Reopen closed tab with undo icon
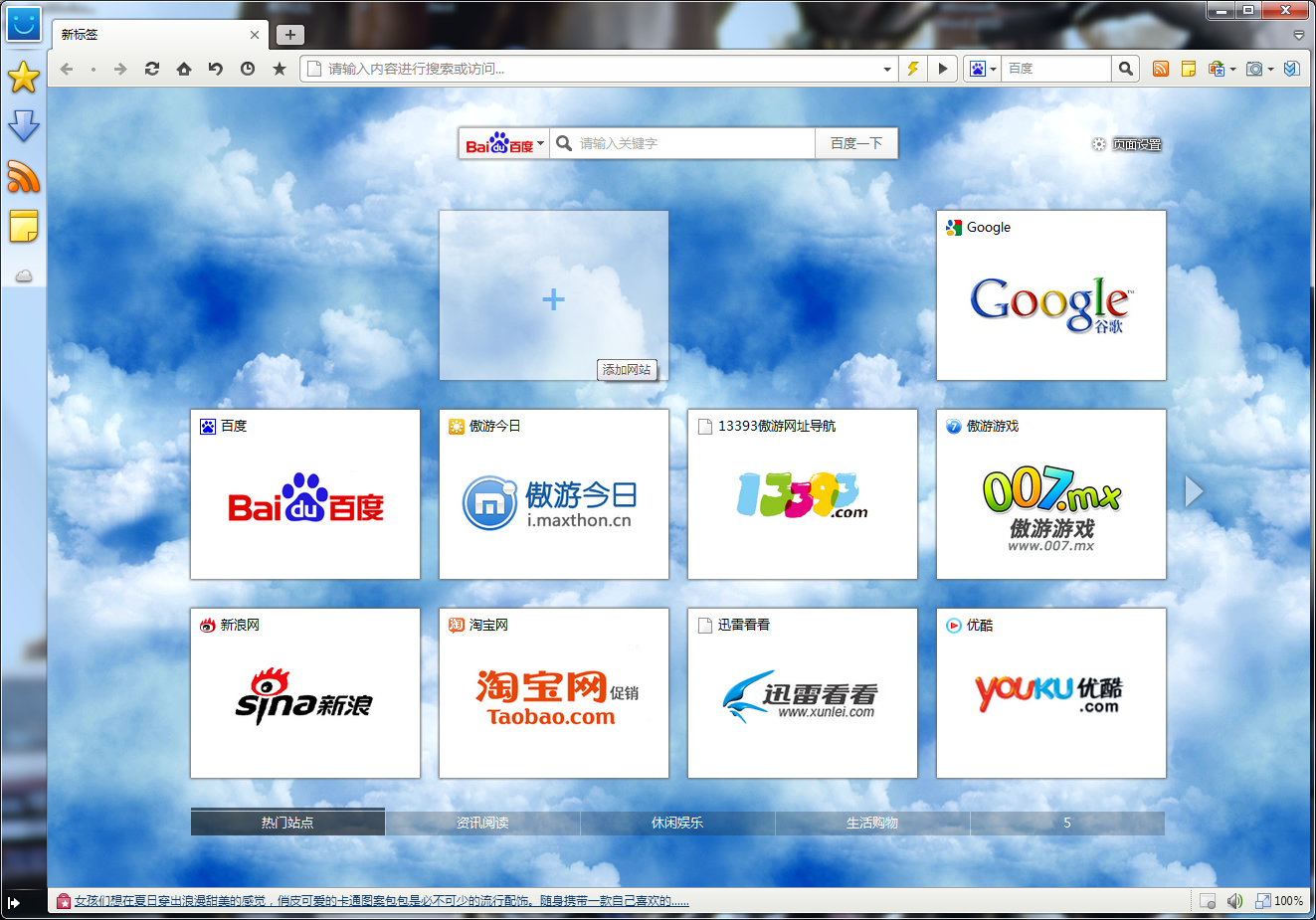 [x=216, y=69]
